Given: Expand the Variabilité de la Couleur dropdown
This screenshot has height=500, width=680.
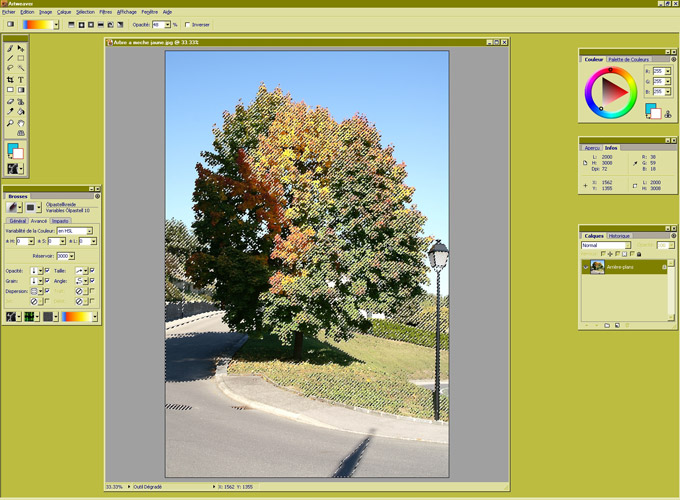Looking at the screenshot, I should (89, 231).
